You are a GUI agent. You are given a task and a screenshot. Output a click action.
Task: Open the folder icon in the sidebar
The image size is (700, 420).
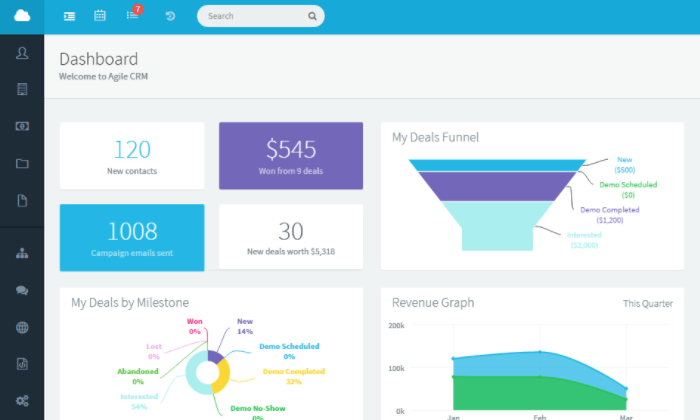[x=22, y=163]
